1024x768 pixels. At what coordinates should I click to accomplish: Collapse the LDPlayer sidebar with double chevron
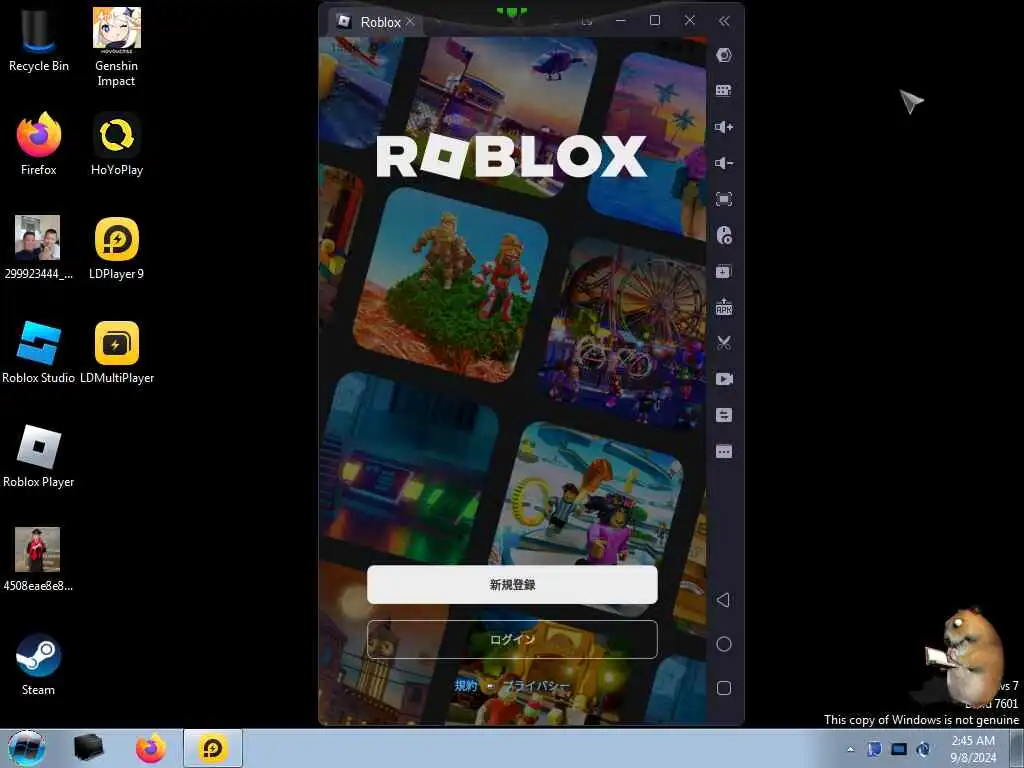click(724, 21)
